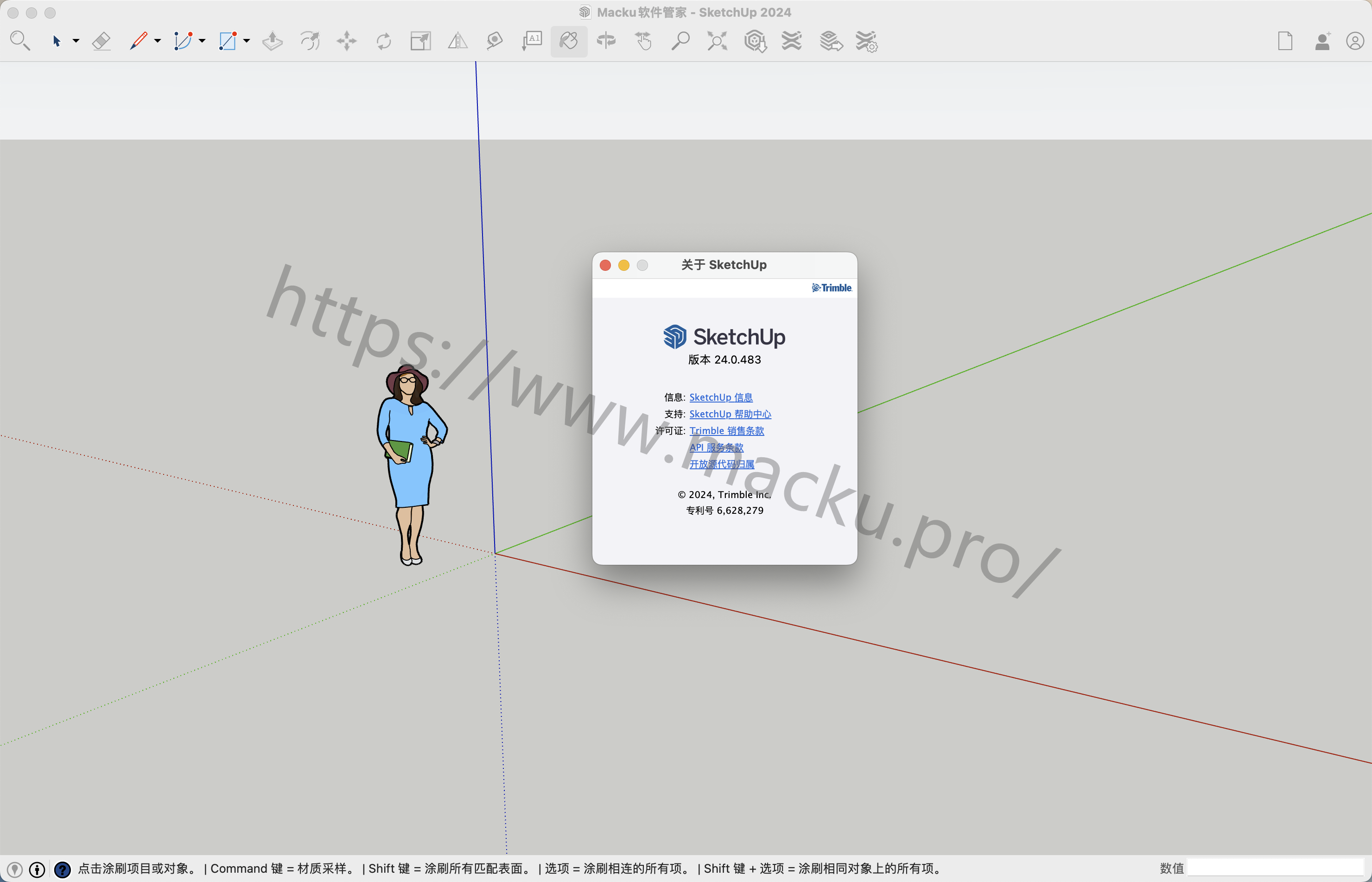Click the blank page document icon
Screen dimensions: 1372x882
pyautogui.click(x=1285, y=41)
